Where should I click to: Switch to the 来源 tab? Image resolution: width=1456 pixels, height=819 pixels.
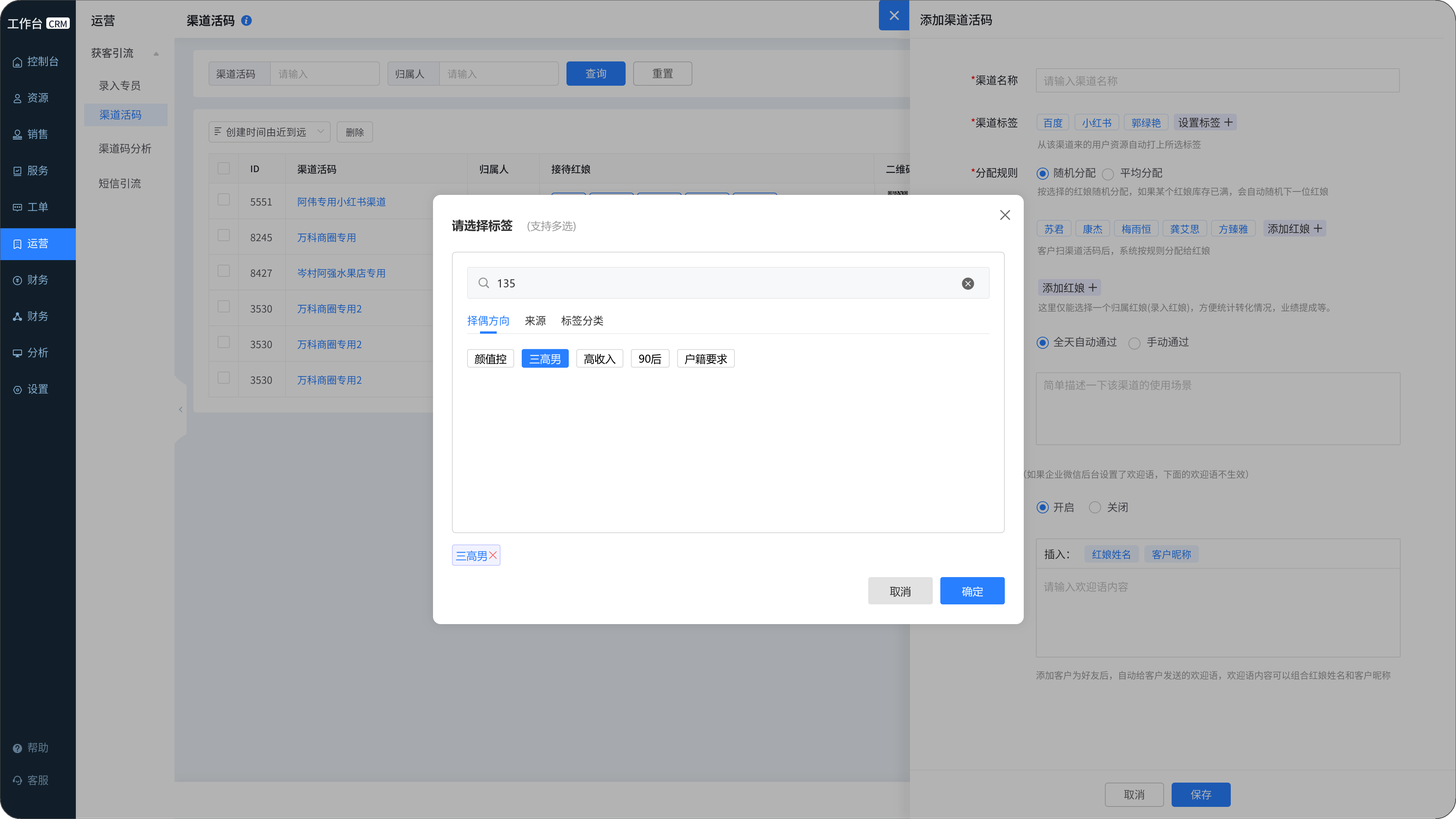535,321
